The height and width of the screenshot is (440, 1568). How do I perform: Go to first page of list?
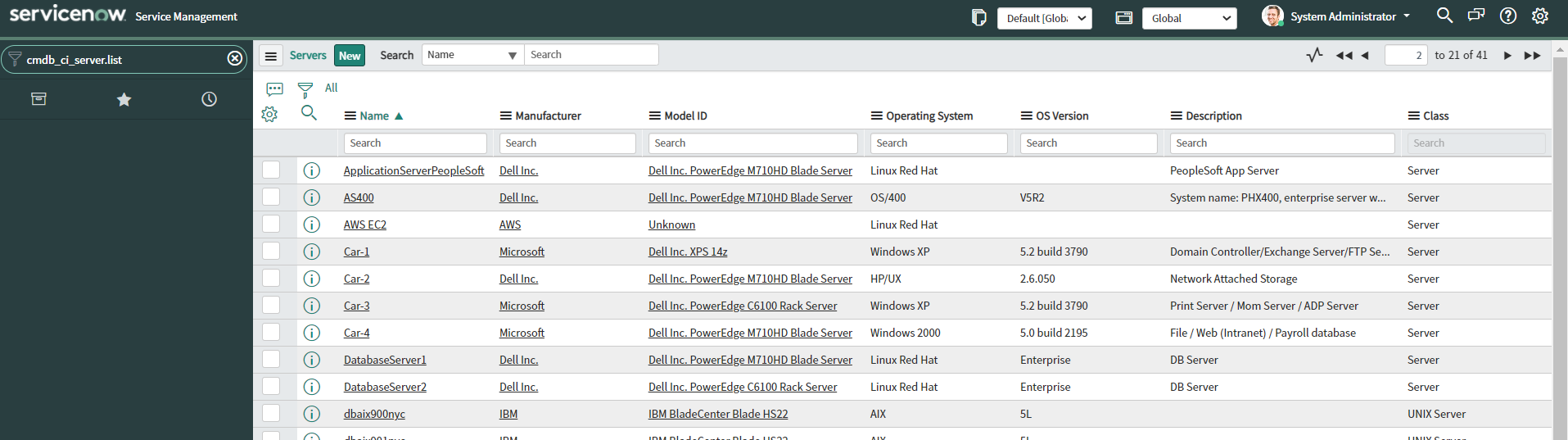click(1344, 56)
